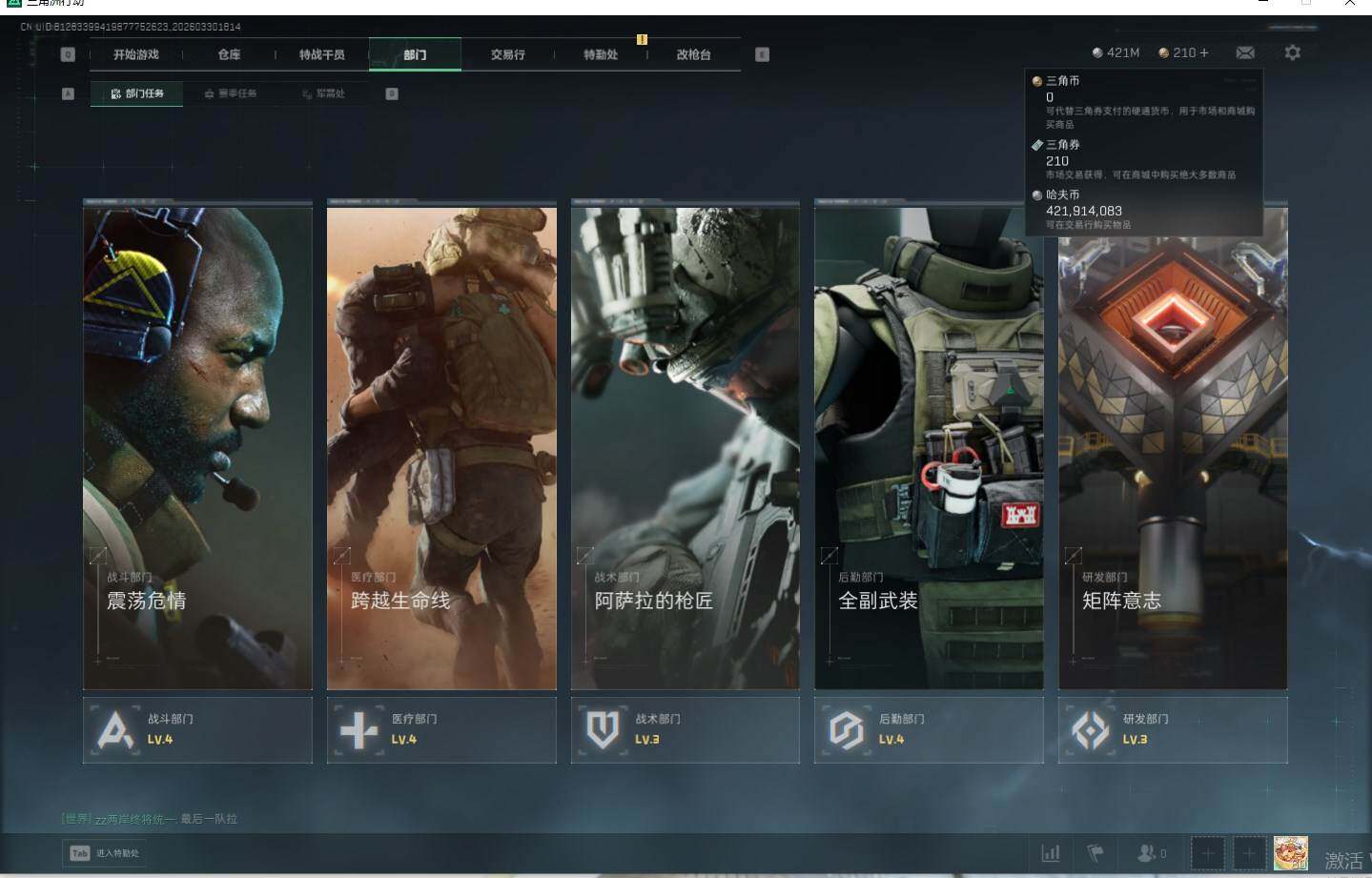Click the 三角币 coin icon beside 210
1372x878 pixels.
coord(1163,52)
